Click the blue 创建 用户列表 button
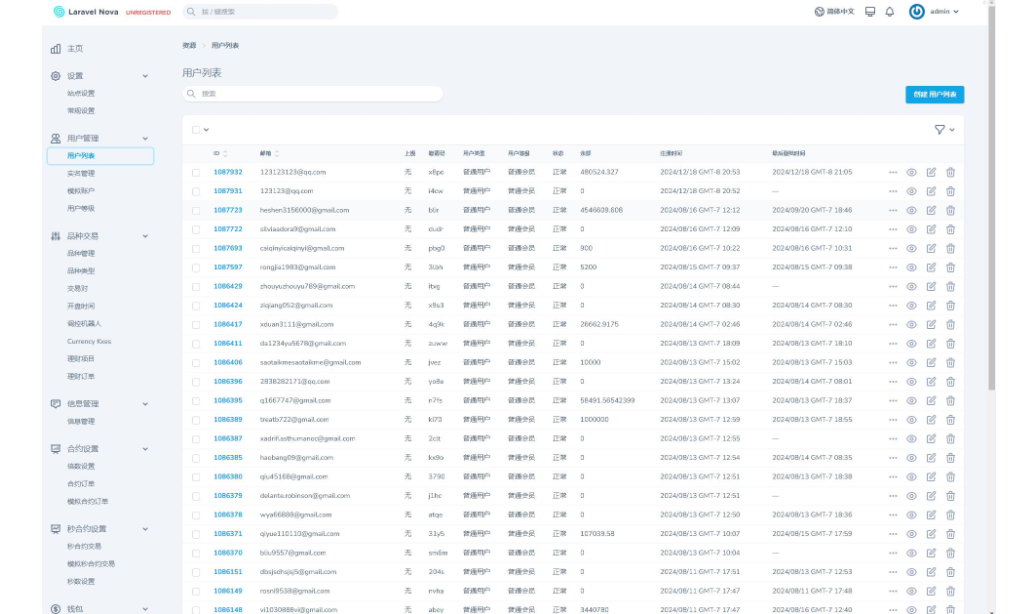Image resolution: width=1035 pixels, height=614 pixels. click(934, 94)
